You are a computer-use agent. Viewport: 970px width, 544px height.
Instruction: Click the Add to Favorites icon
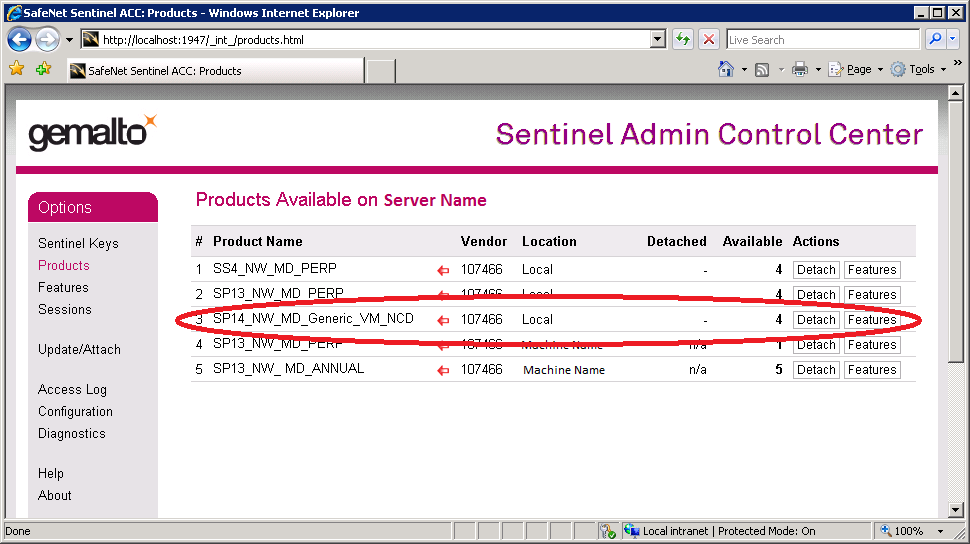tap(43, 69)
